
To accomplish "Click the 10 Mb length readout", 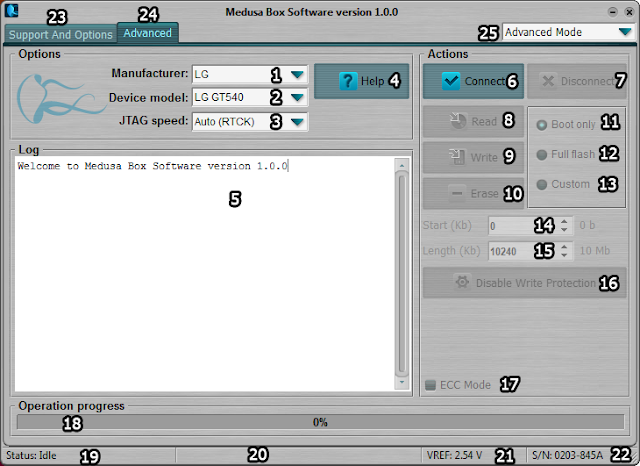I will point(595,251).
